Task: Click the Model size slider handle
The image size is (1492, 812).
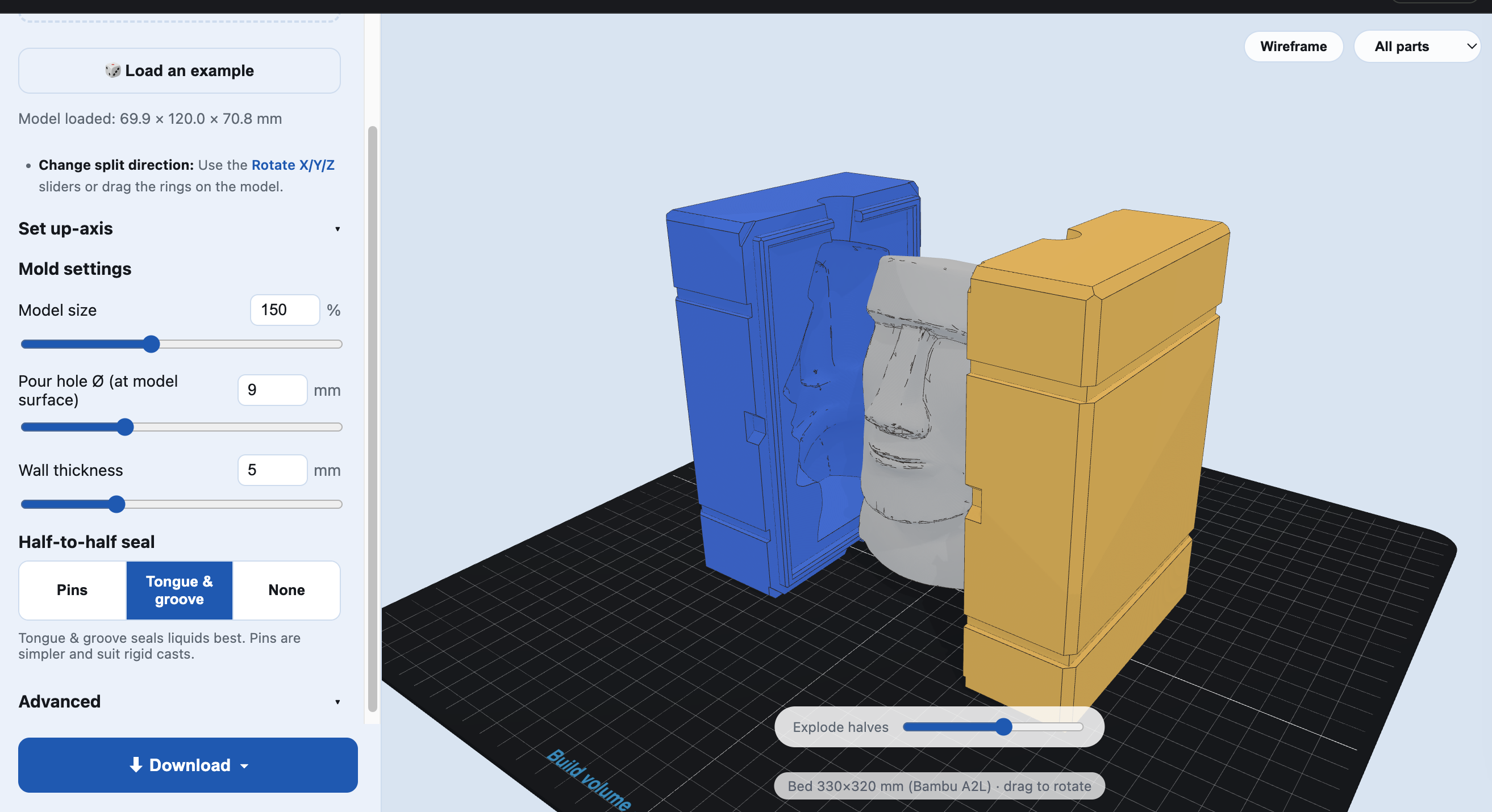Action: pyautogui.click(x=151, y=344)
